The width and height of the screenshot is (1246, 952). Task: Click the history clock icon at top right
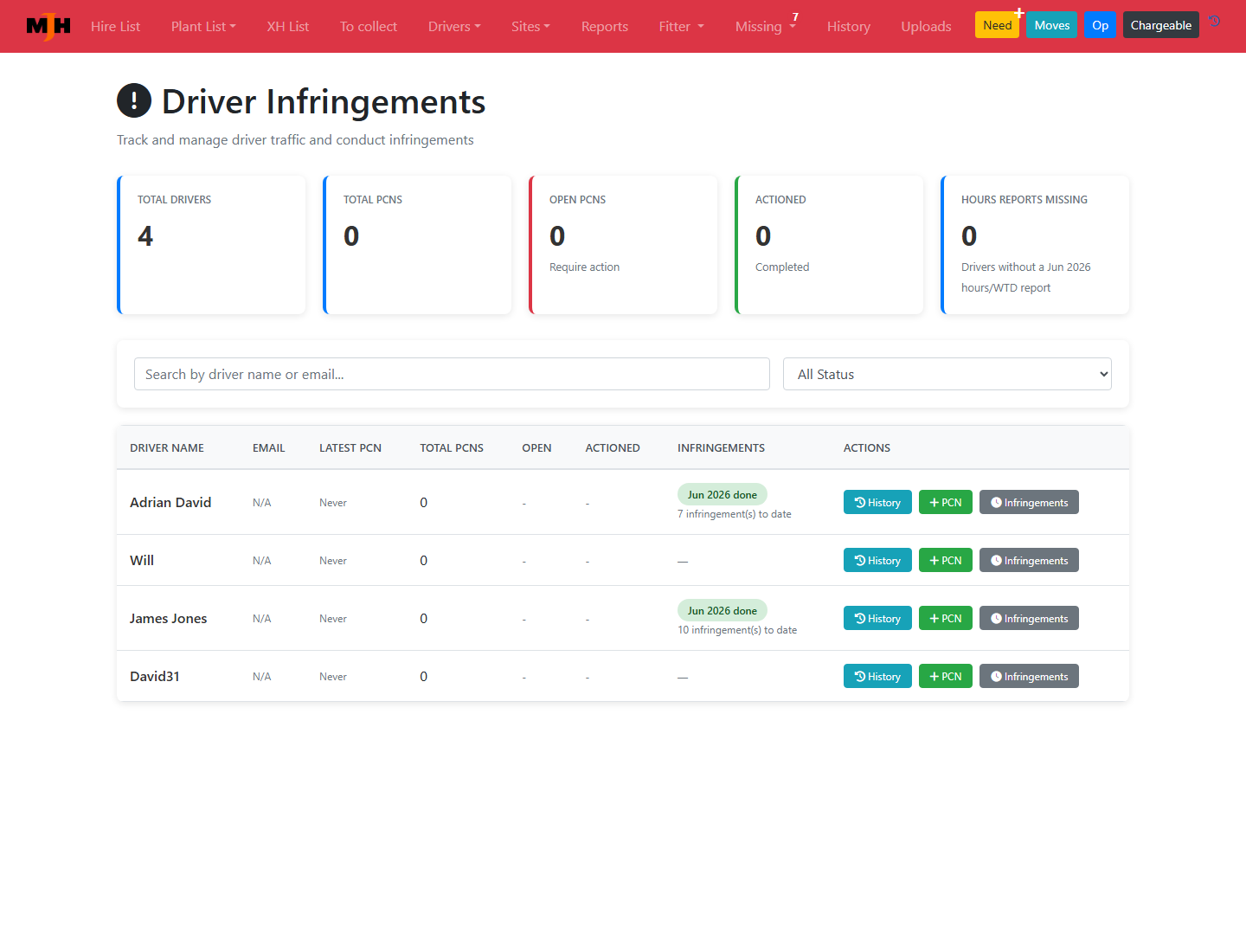1215,22
